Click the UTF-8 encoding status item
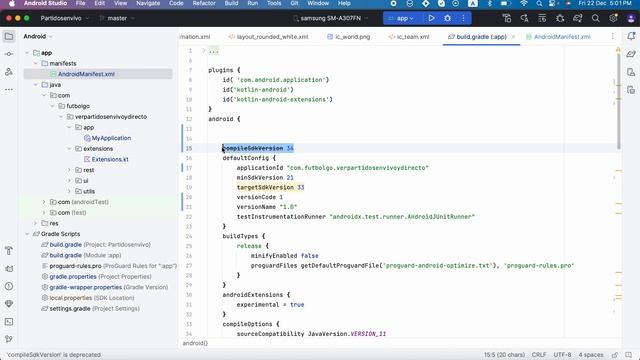This screenshot has height=360, width=640. coord(562,355)
